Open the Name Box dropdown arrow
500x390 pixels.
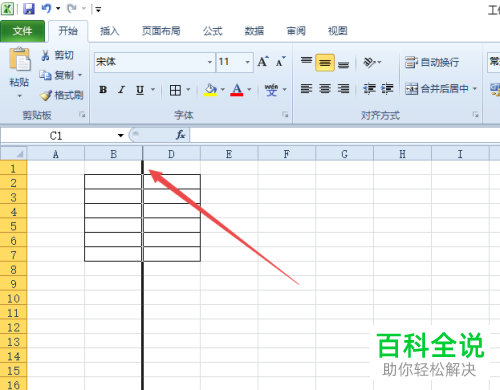(x=121, y=135)
